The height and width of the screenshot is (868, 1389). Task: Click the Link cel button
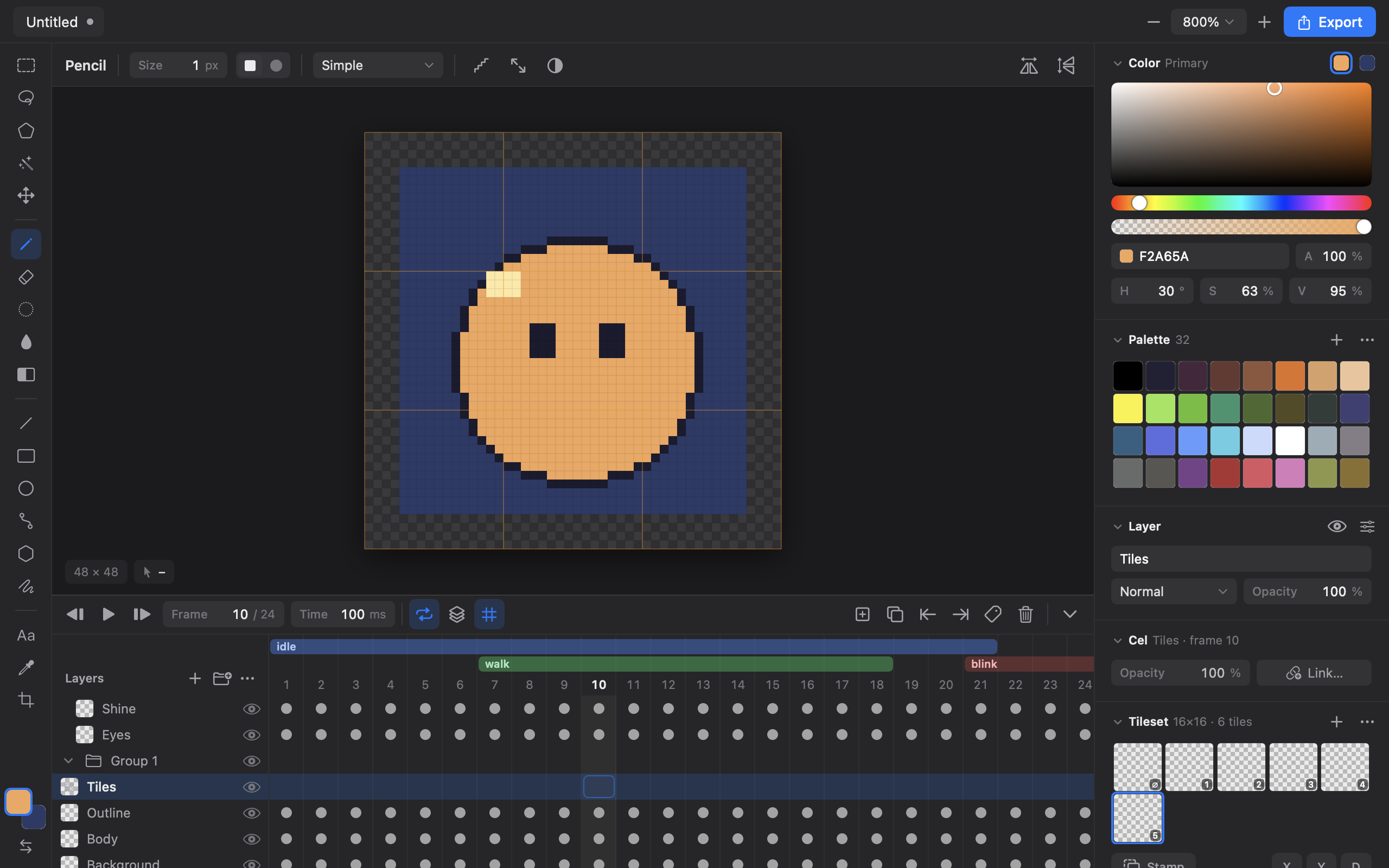(x=1314, y=673)
